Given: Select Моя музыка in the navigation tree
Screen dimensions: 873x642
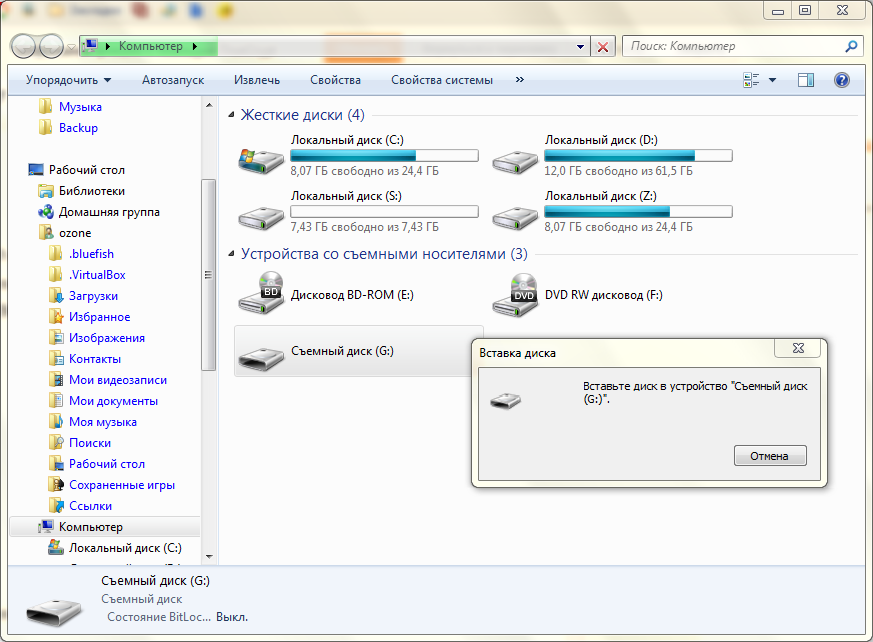Looking at the screenshot, I should (x=102, y=422).
